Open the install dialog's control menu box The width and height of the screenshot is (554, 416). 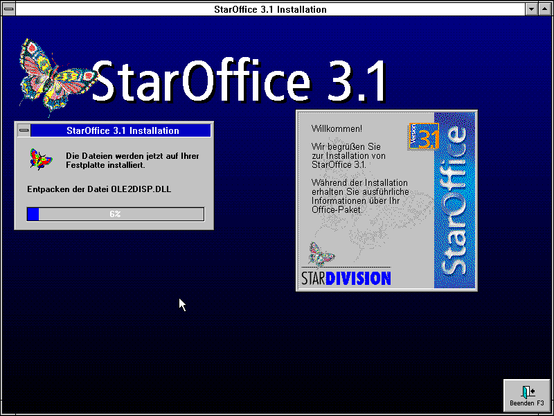click(x=24, y=130)
